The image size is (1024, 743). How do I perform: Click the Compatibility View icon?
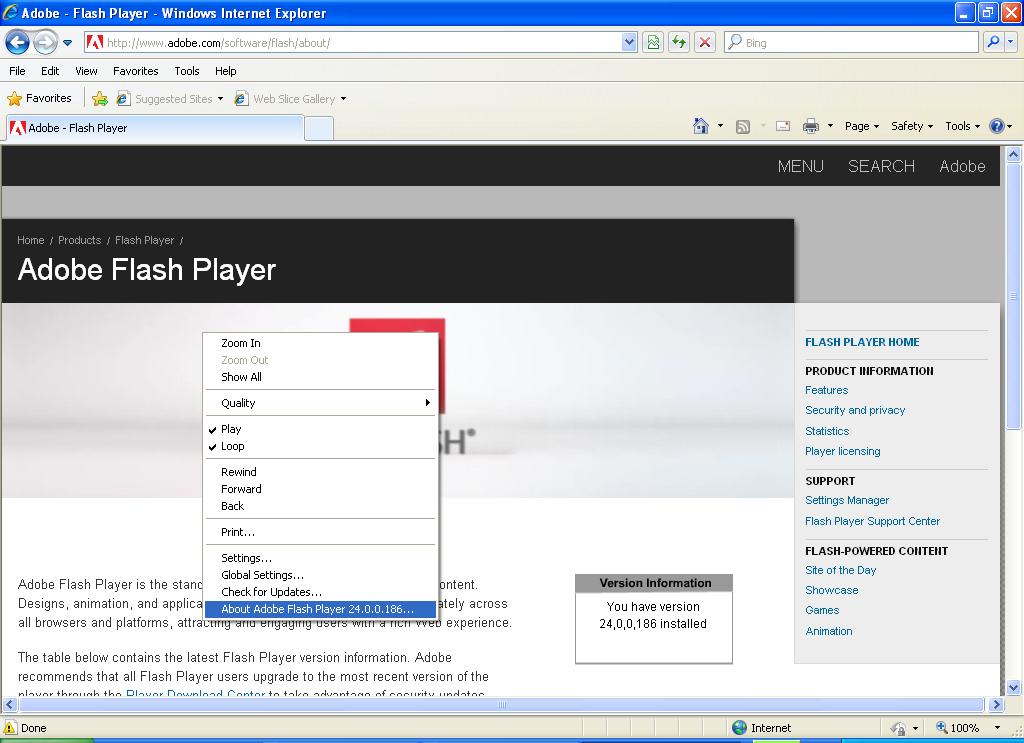653,43
